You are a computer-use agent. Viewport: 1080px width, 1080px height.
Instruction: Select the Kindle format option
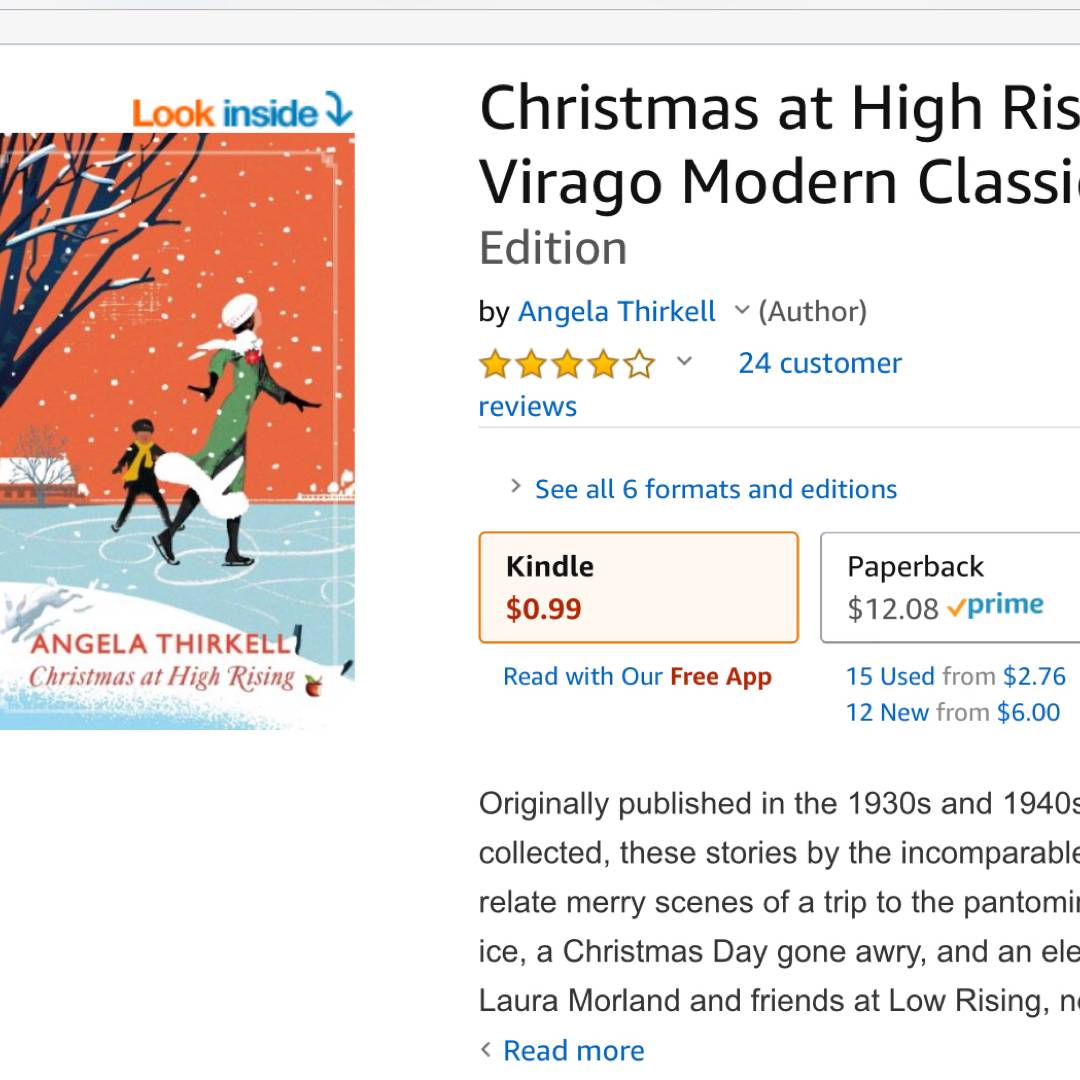coord(638,587)
